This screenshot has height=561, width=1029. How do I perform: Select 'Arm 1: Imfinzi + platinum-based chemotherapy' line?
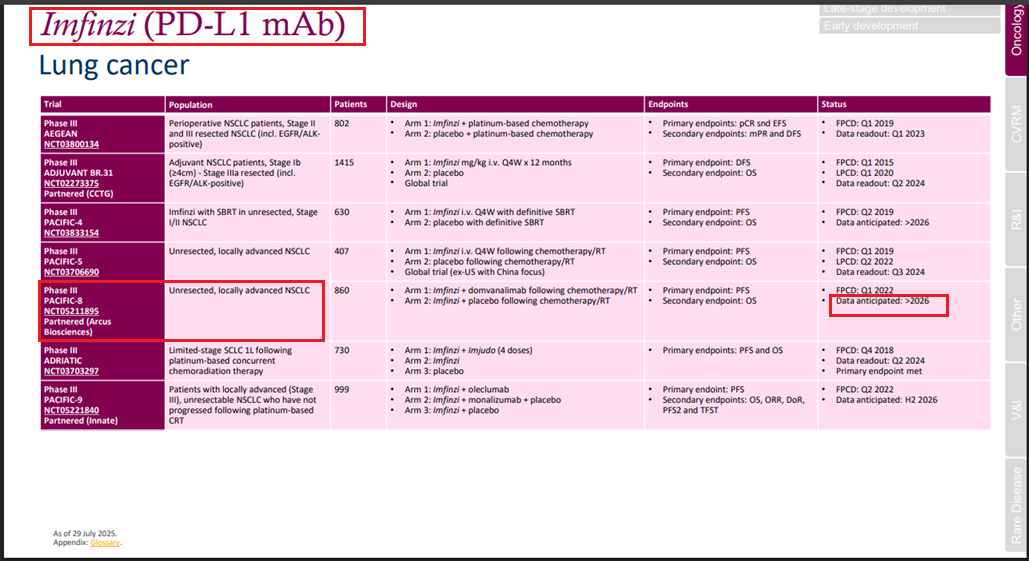coord(497,123)
